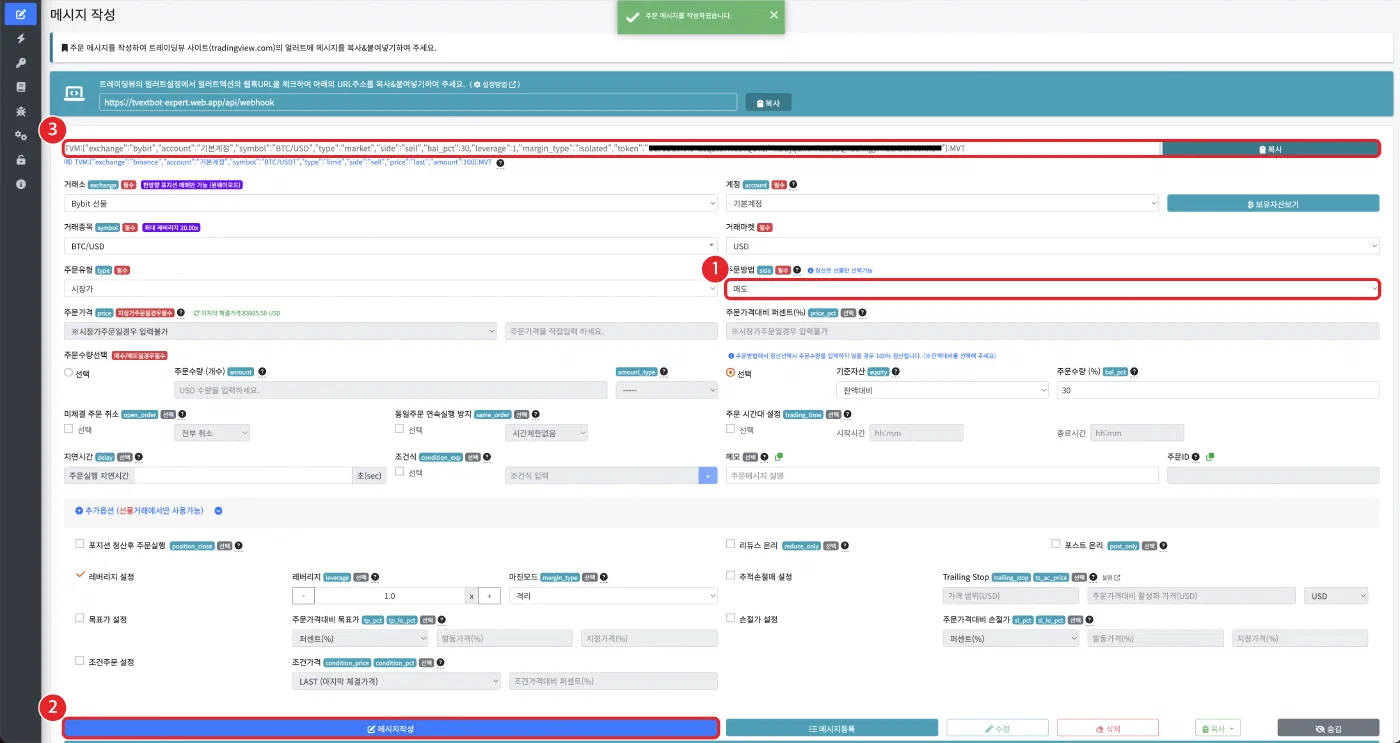Open the info circle sidebar icon
The height and width of the screenshot is (743, 1400).
coord(21,184)
